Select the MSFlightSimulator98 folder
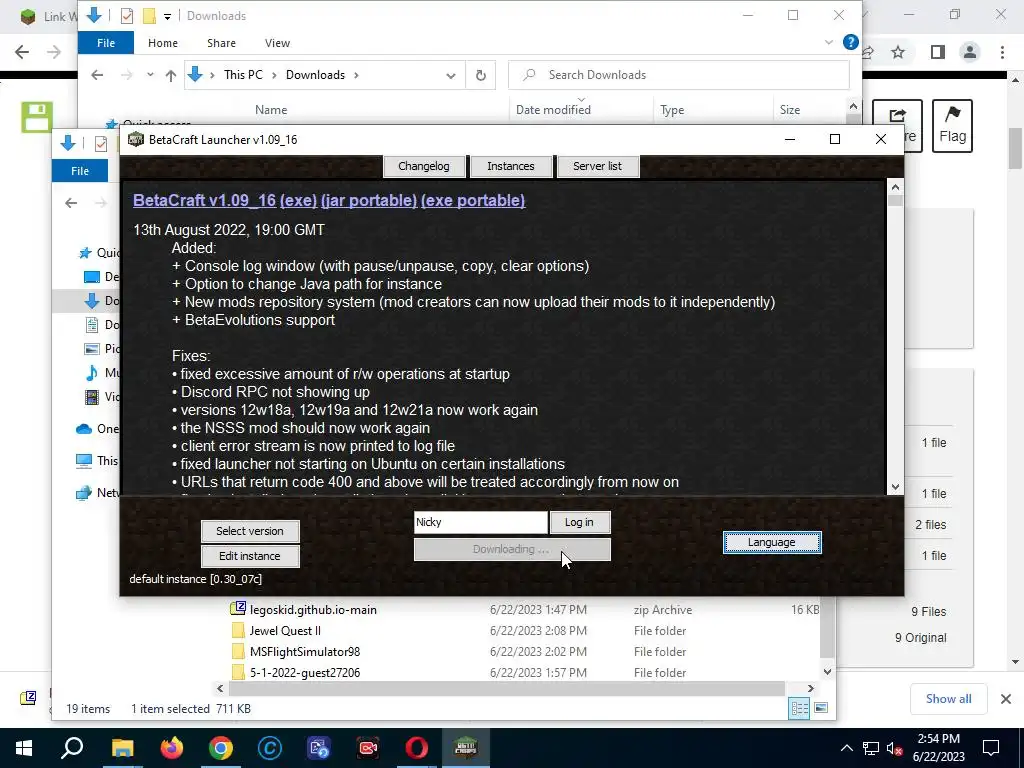This screenshot has width=1024, height=768. point(304,652)
